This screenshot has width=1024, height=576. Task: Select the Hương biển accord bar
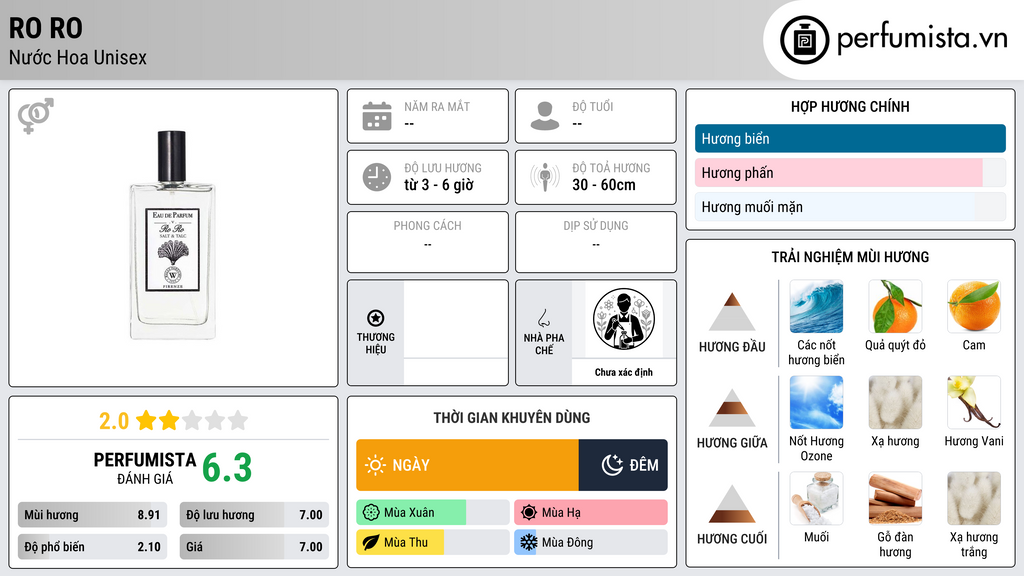[x=850, y=138]
